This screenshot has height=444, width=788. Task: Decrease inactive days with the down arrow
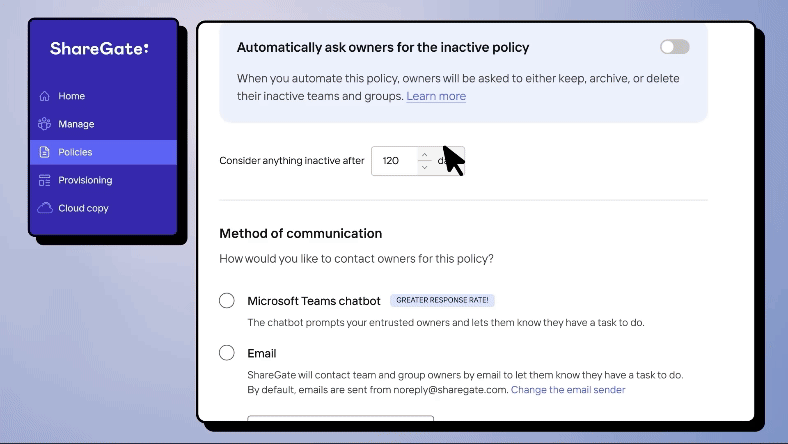425,167
